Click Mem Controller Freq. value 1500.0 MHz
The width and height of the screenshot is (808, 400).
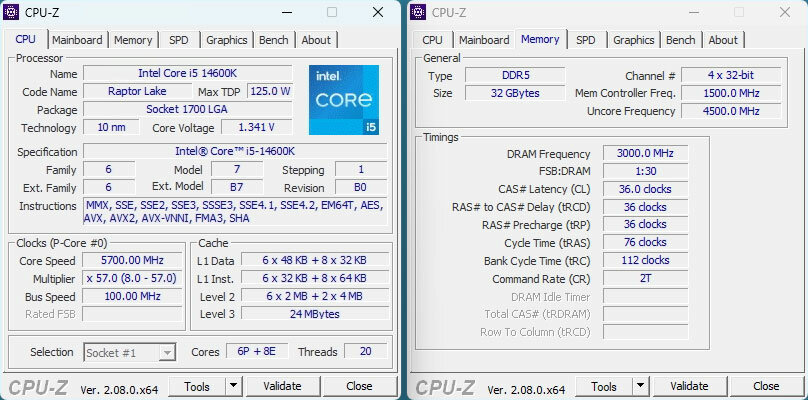(x=731, y=93)
